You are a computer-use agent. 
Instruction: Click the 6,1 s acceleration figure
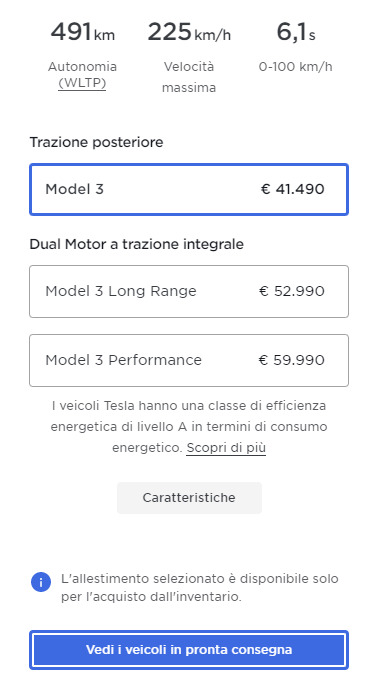(x=296, y=33)
